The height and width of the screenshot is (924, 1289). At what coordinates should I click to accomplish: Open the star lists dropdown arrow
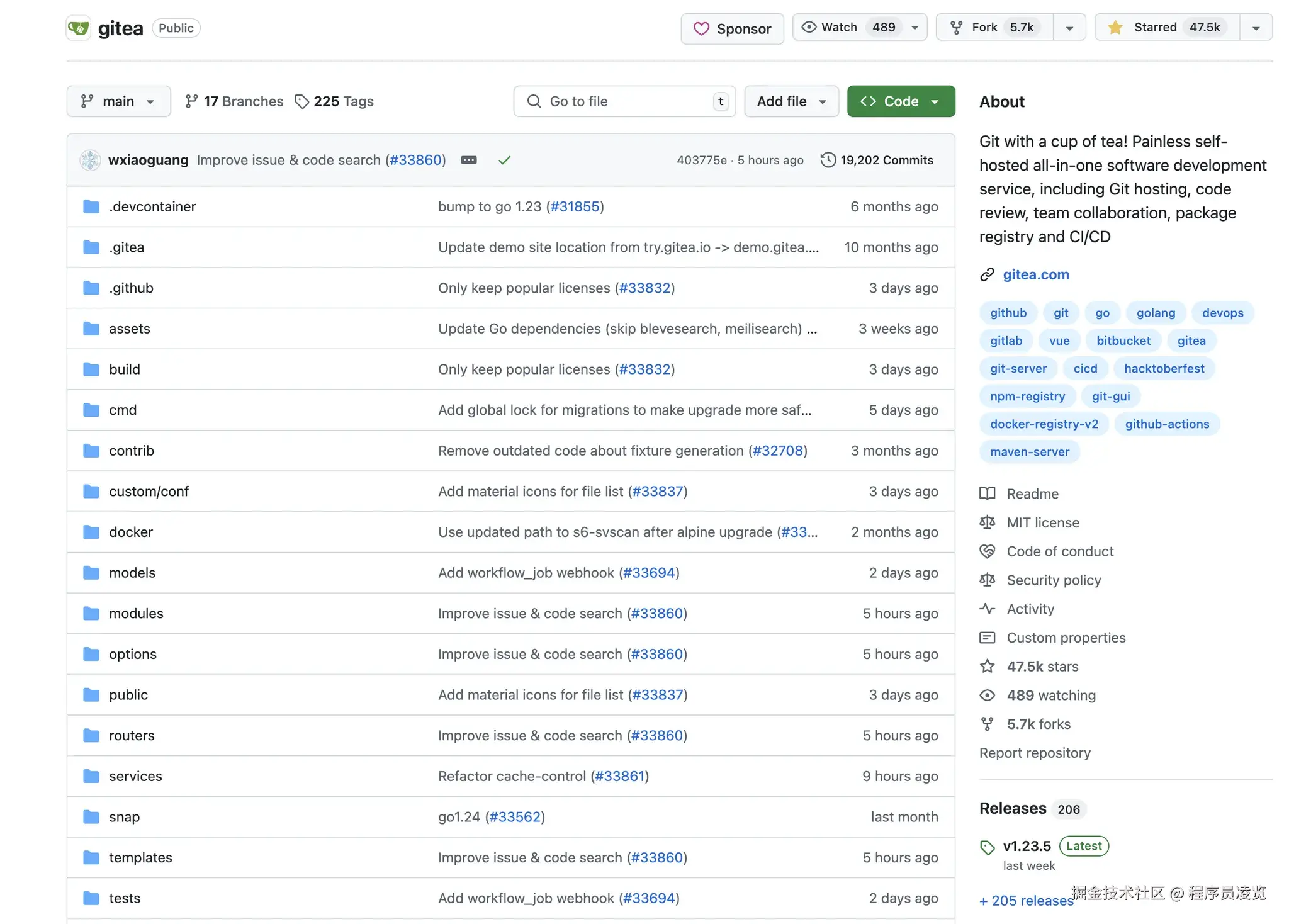tap(1256, 28)
